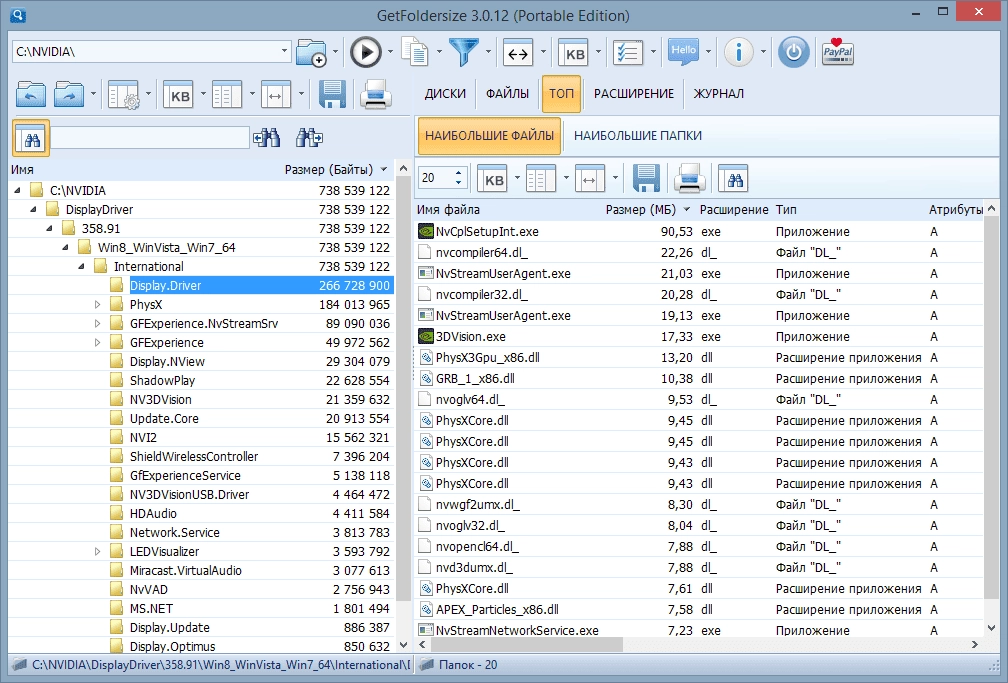Save top files list with floppy disk icon
Screen dimensions: 1008x683
645,178
